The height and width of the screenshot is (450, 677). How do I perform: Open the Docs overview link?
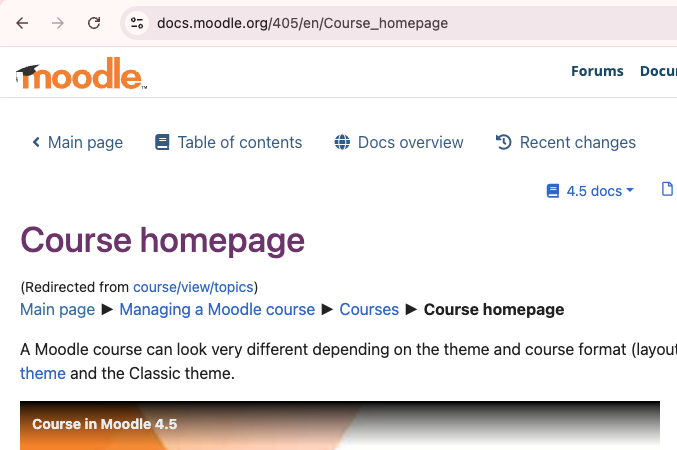pos(410,143)
